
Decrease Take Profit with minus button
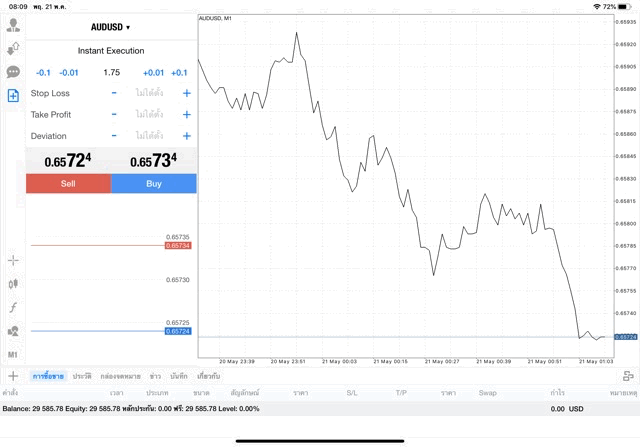pyautogui.click(x=114, y=114)
